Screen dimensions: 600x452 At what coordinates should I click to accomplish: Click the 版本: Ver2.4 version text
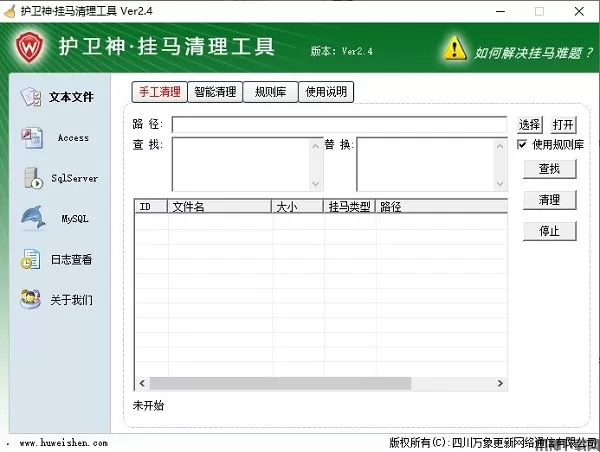pyautogui.click(x=341, y=51)
